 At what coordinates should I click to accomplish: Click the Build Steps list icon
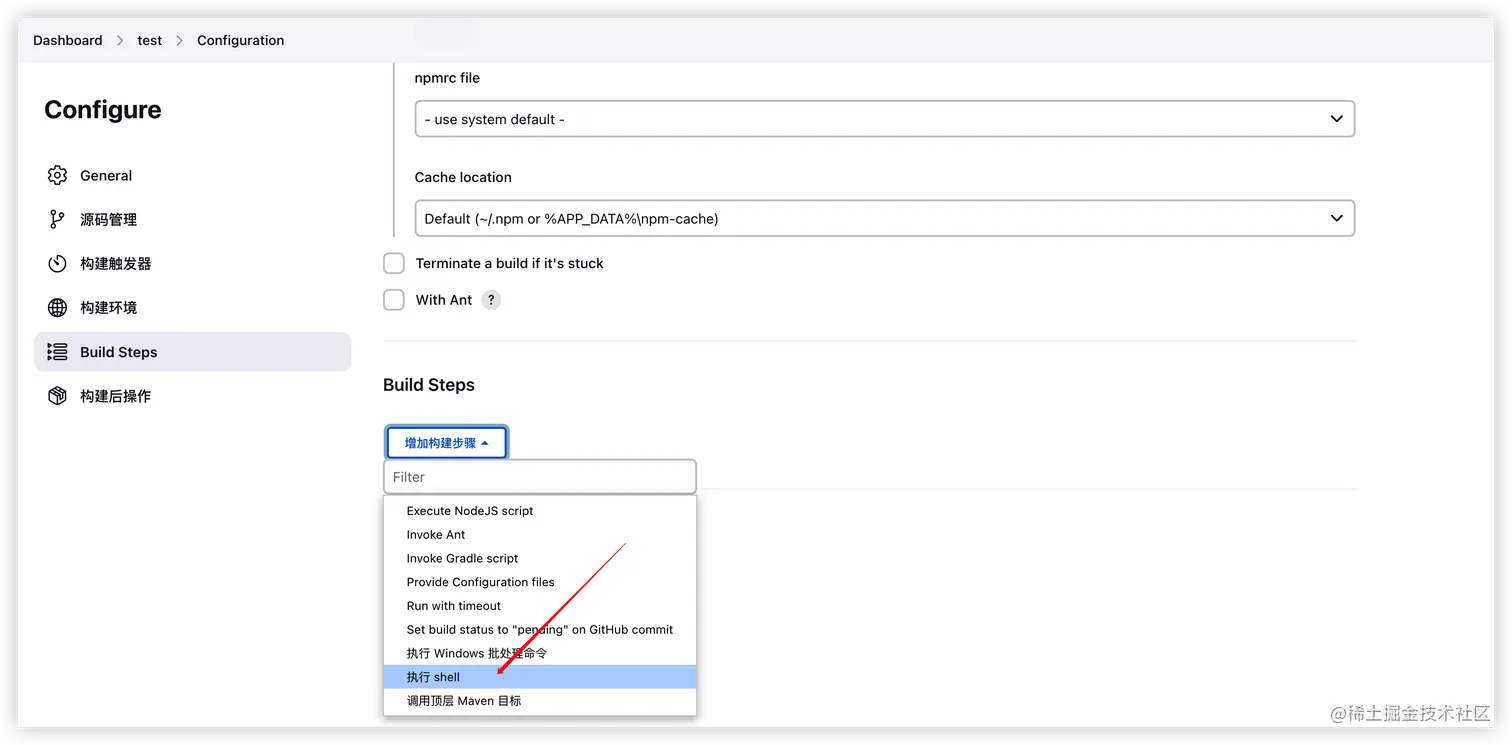(x=57, y=352)
